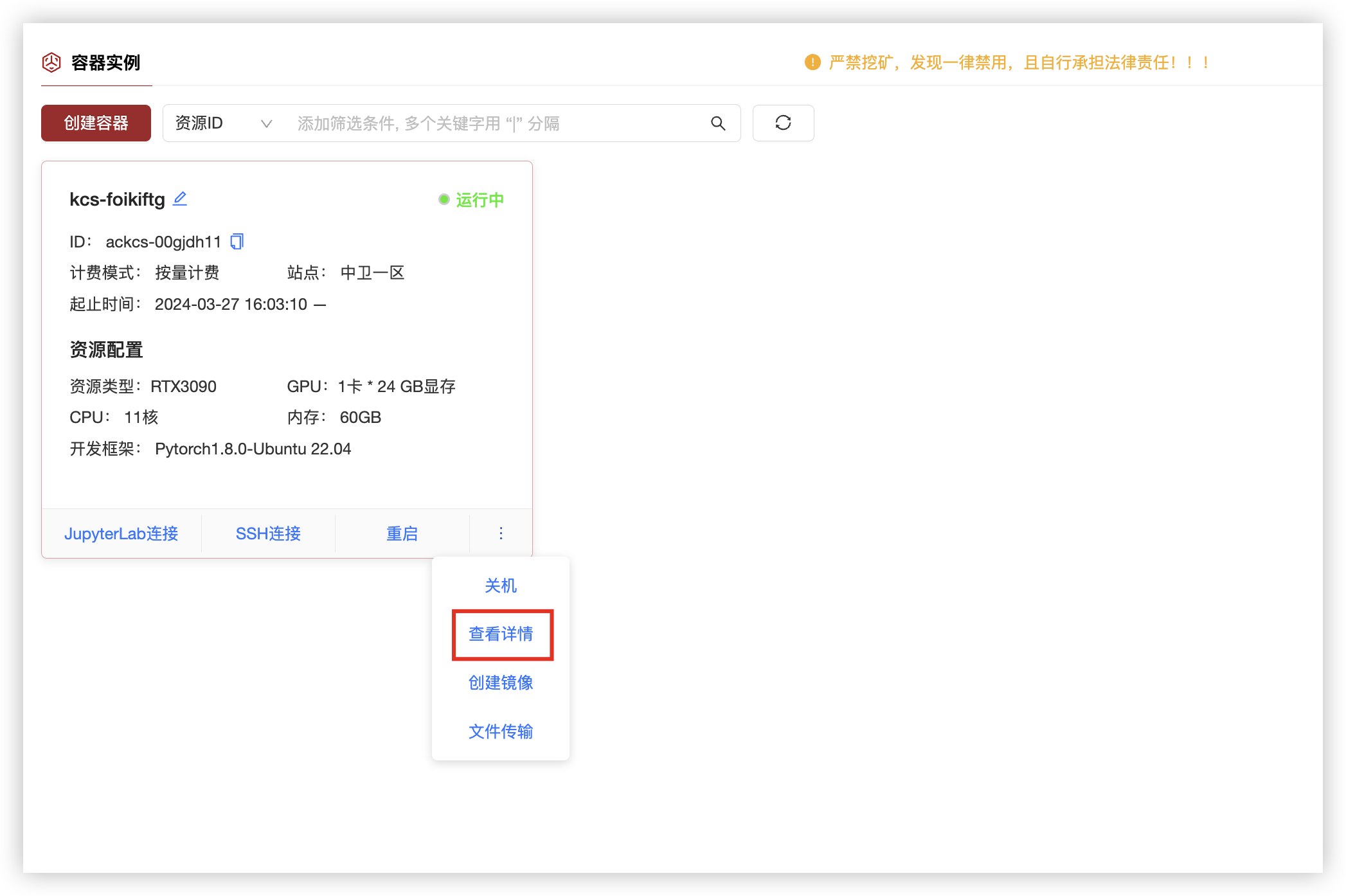Click 重启 to restart the container
Viewport: 1346px width, 896px height.
point(402,533)
